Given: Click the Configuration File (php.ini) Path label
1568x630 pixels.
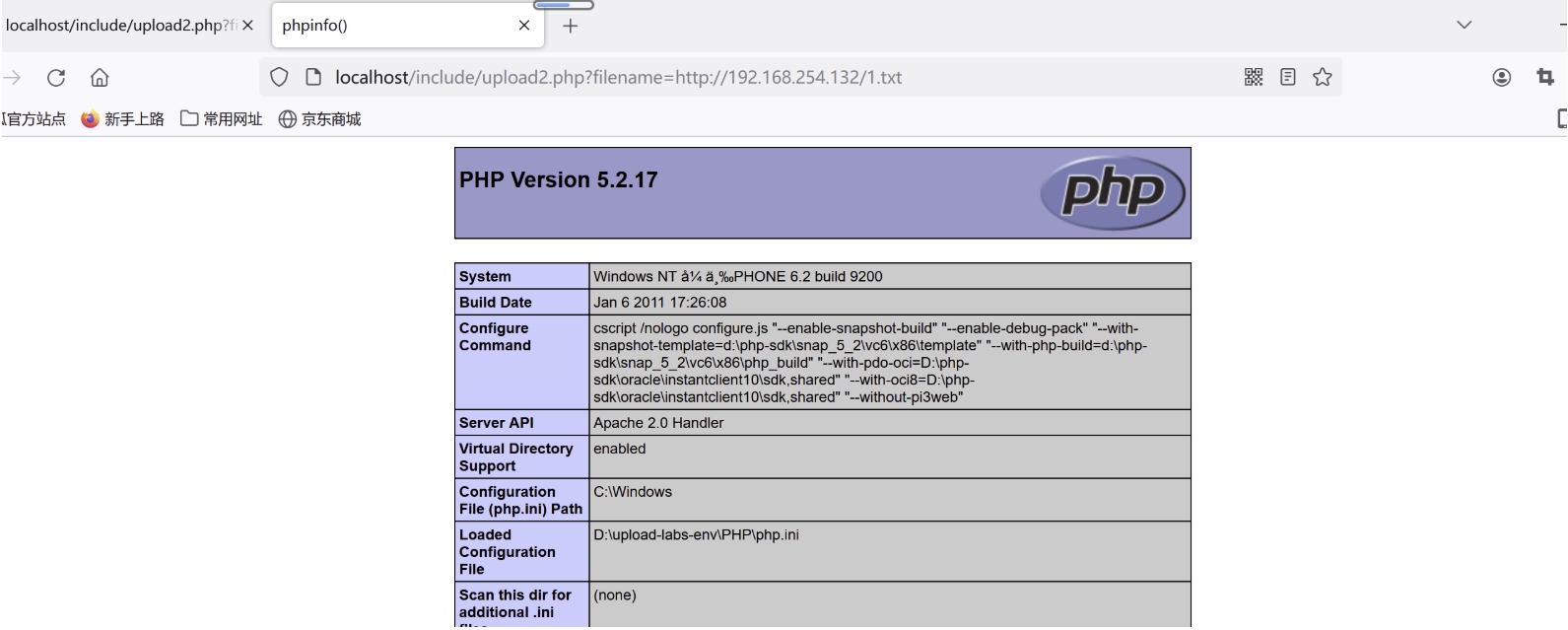Looking at the screenshot, I should 521,500.
